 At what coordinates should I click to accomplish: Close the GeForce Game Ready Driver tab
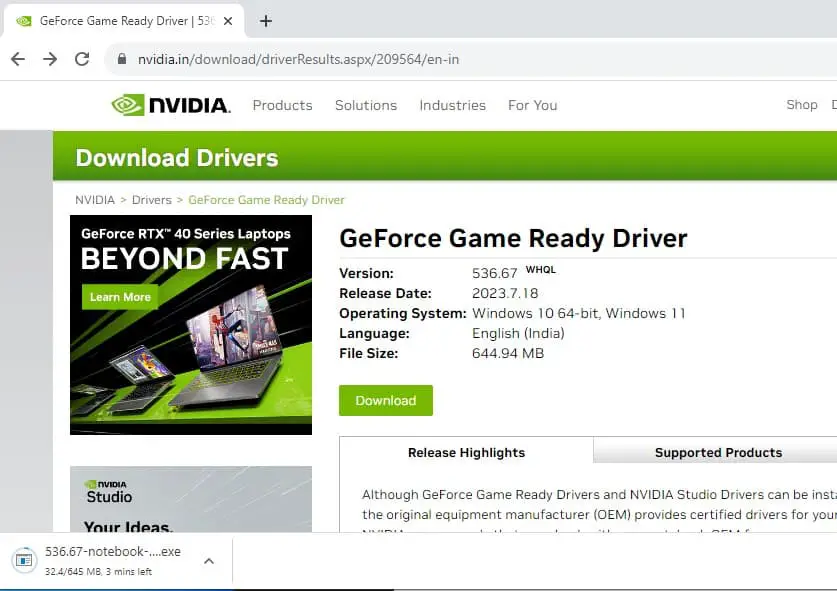pos(230,21)
